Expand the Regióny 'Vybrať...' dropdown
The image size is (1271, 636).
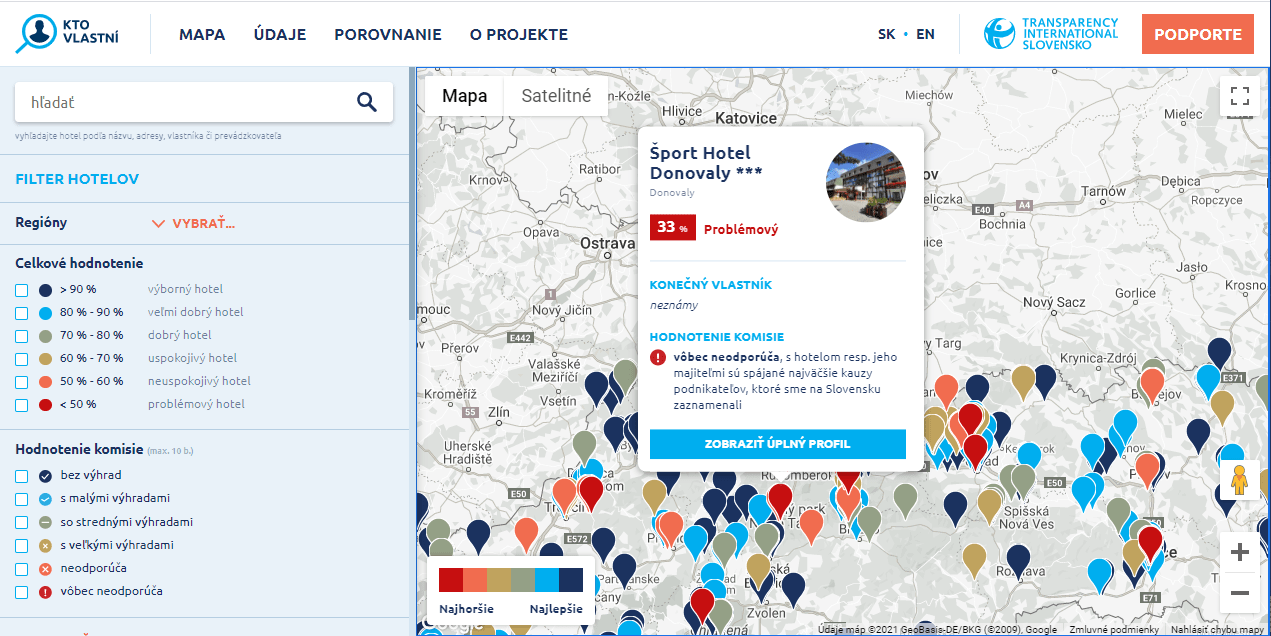193,223
